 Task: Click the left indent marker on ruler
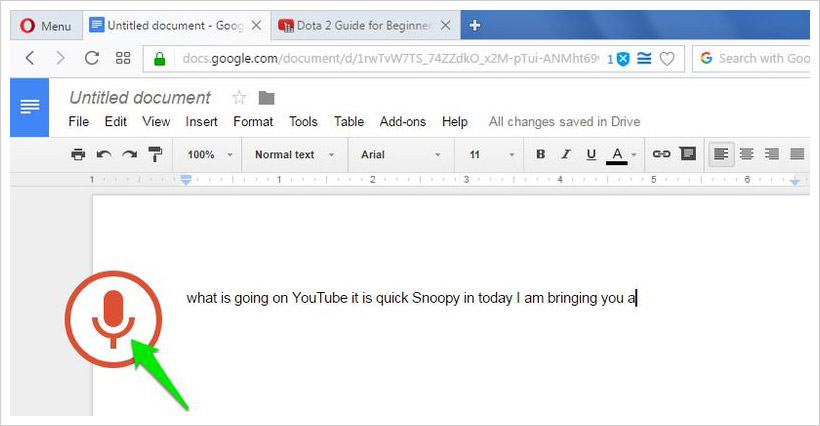point(186,180)
